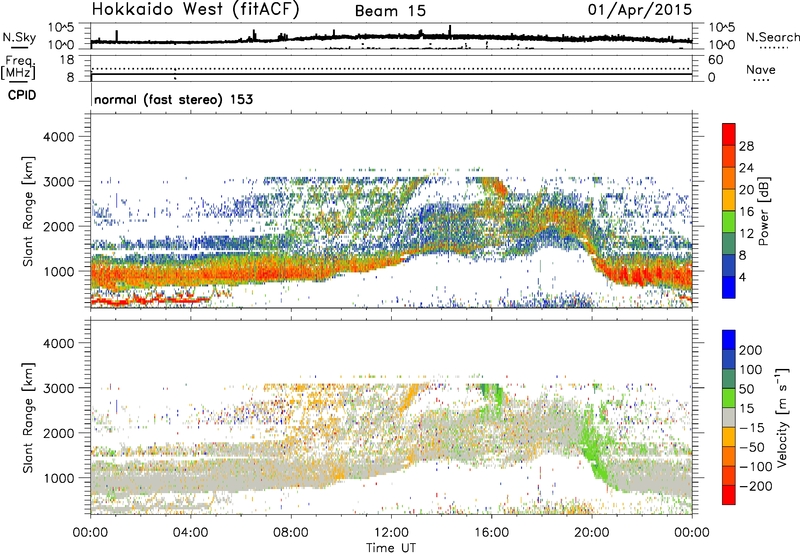800x554 pixels.
Task: Click the '4000' tick of the velocity panel
Action: pyautogui.click(x=58, y=343)
